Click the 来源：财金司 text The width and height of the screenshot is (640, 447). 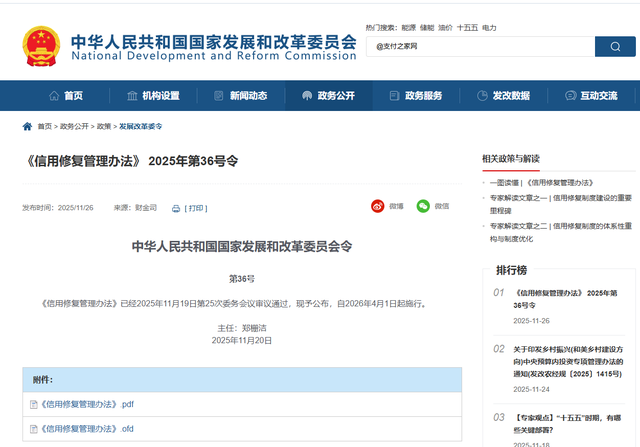point(135,208)
